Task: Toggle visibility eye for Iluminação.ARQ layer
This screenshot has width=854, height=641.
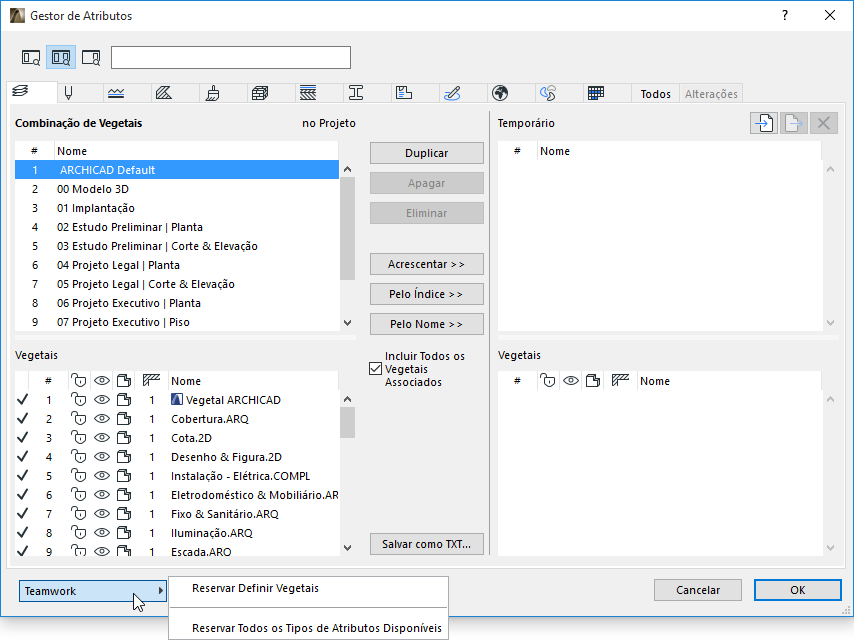Action: point(102,533)
